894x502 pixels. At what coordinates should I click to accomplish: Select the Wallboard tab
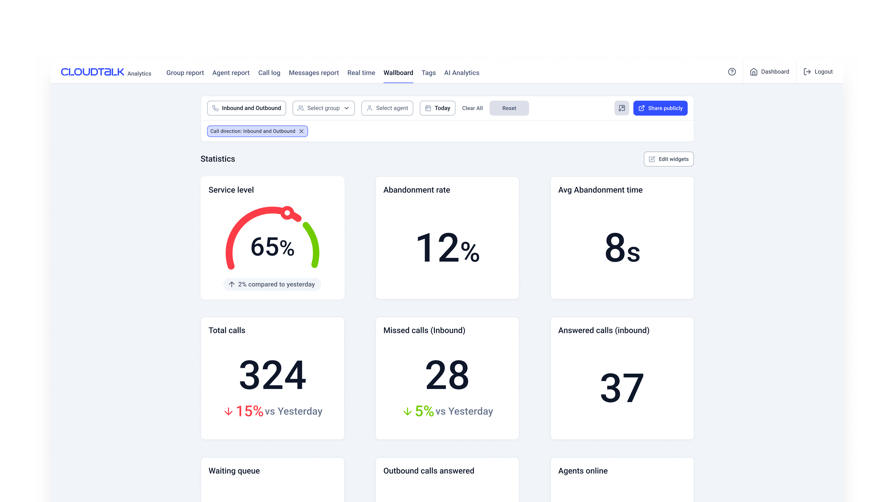click(x=398, y=73)
